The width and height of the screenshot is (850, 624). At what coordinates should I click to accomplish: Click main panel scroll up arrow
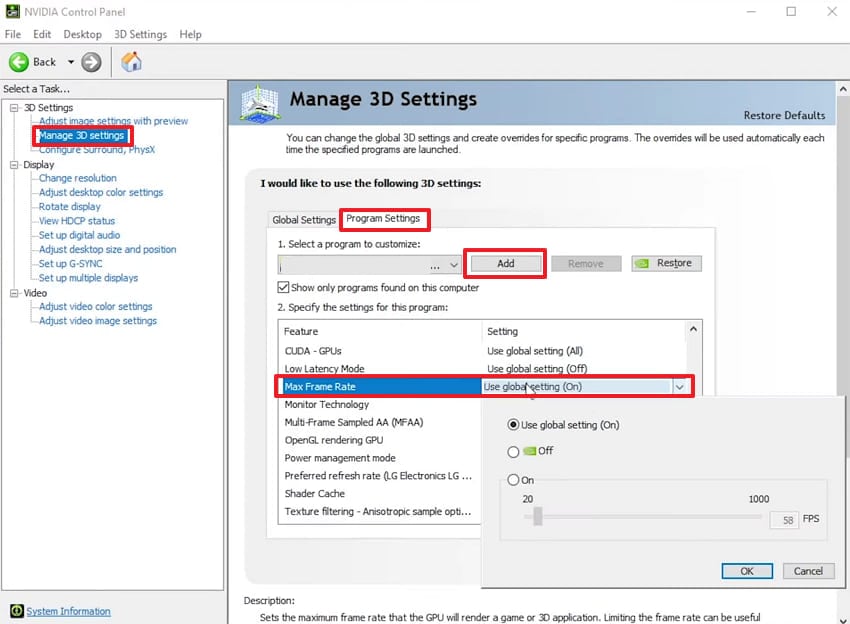click(x=843, y=88)
